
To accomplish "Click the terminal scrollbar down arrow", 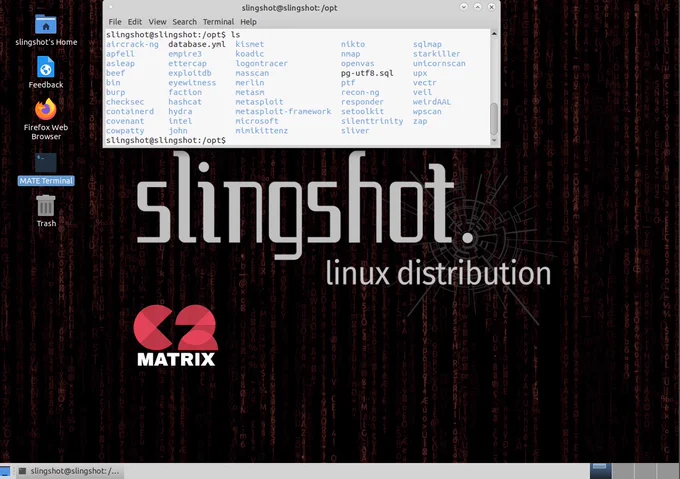I will [494, 140].
